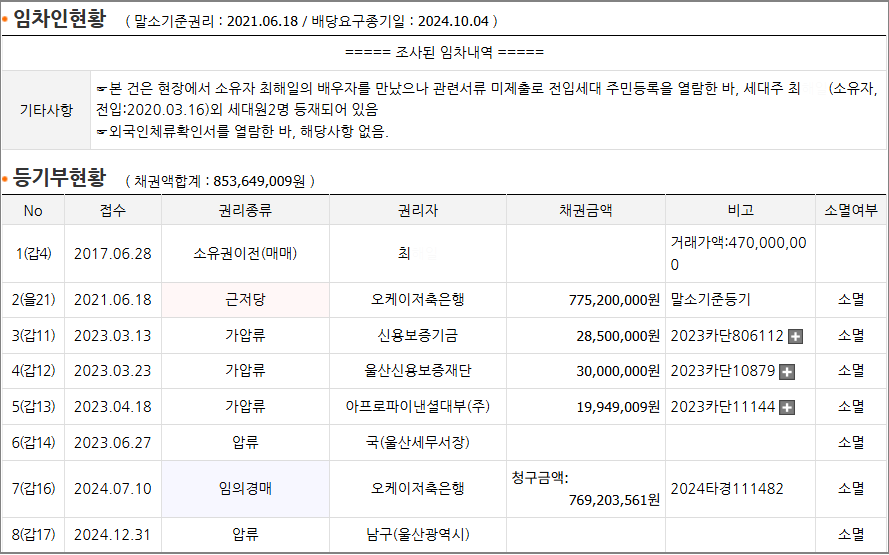Click 소멸 status in 임의경매 row
The height and width of the screenshot is (555, 889).
pyautogui.click(x=851, y=488)
